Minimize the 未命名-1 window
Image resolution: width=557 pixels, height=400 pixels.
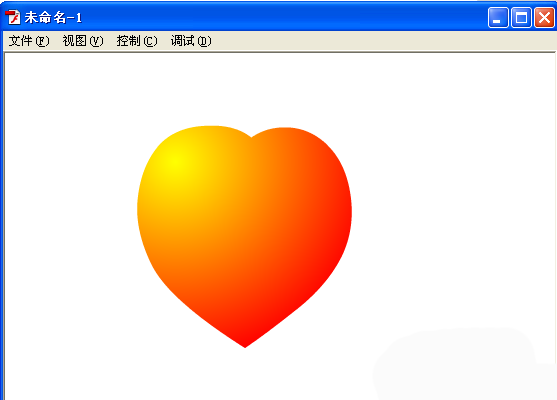[x=498, y=17]
